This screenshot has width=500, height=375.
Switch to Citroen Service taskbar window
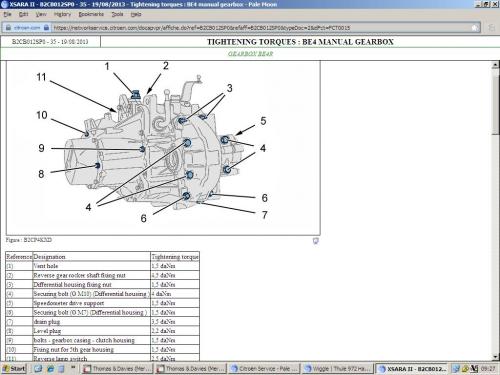pyautogui.click(x=264, y=369)
